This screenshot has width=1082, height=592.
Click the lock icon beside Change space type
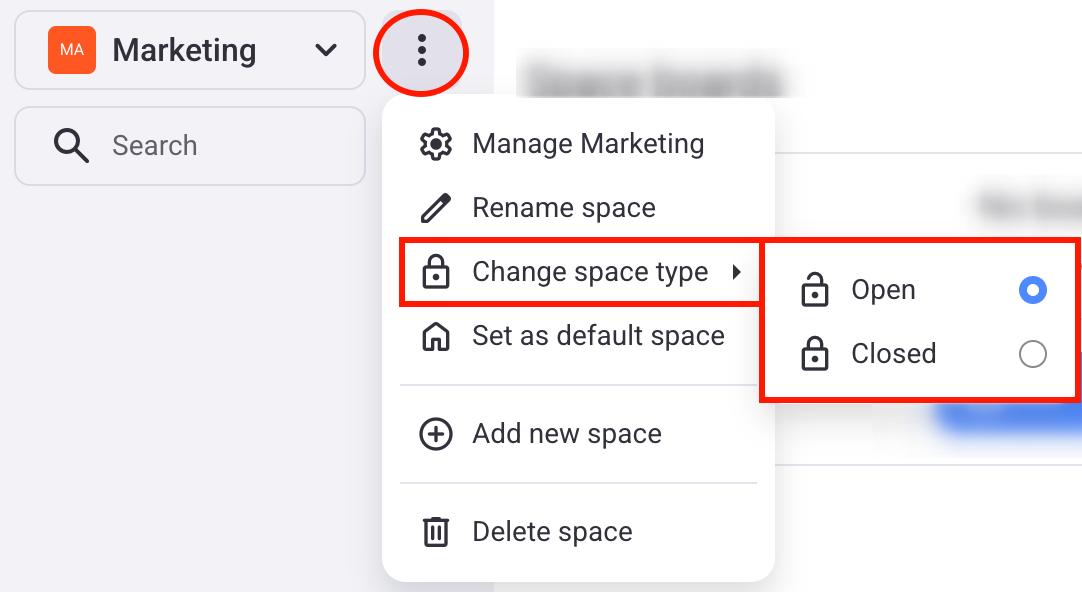436,272
